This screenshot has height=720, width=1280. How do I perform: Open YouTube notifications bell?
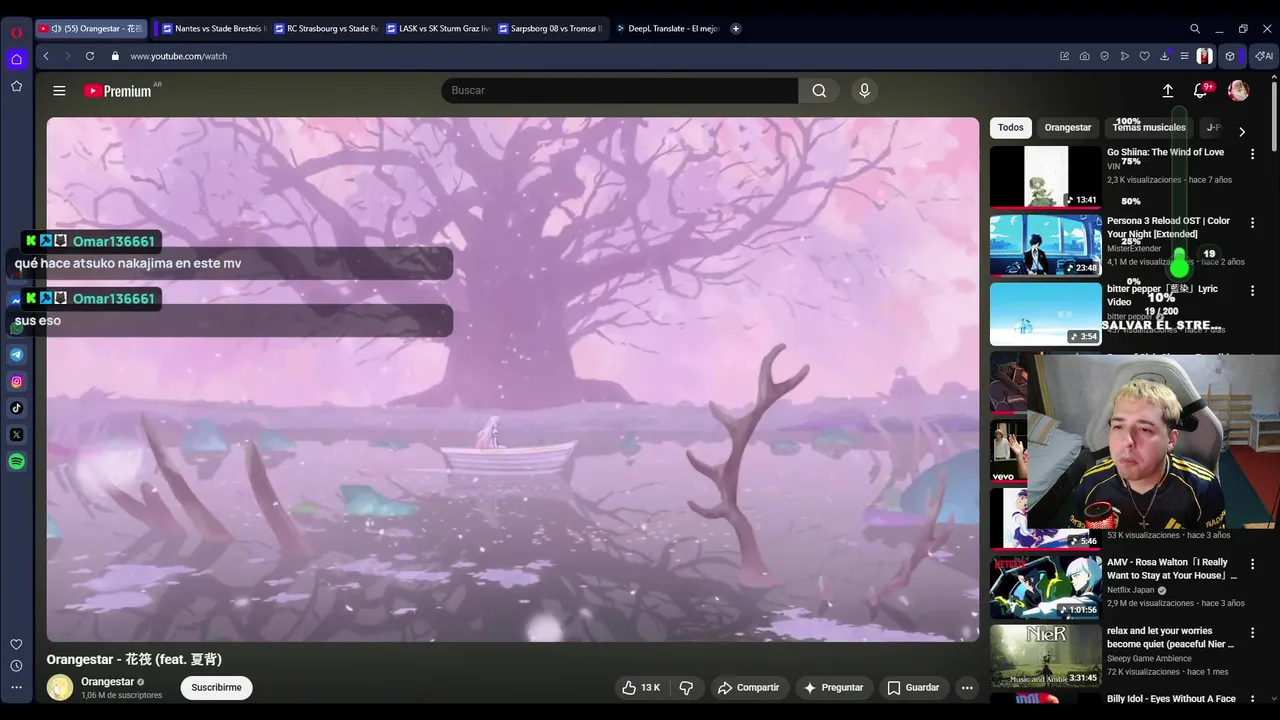1200,91
